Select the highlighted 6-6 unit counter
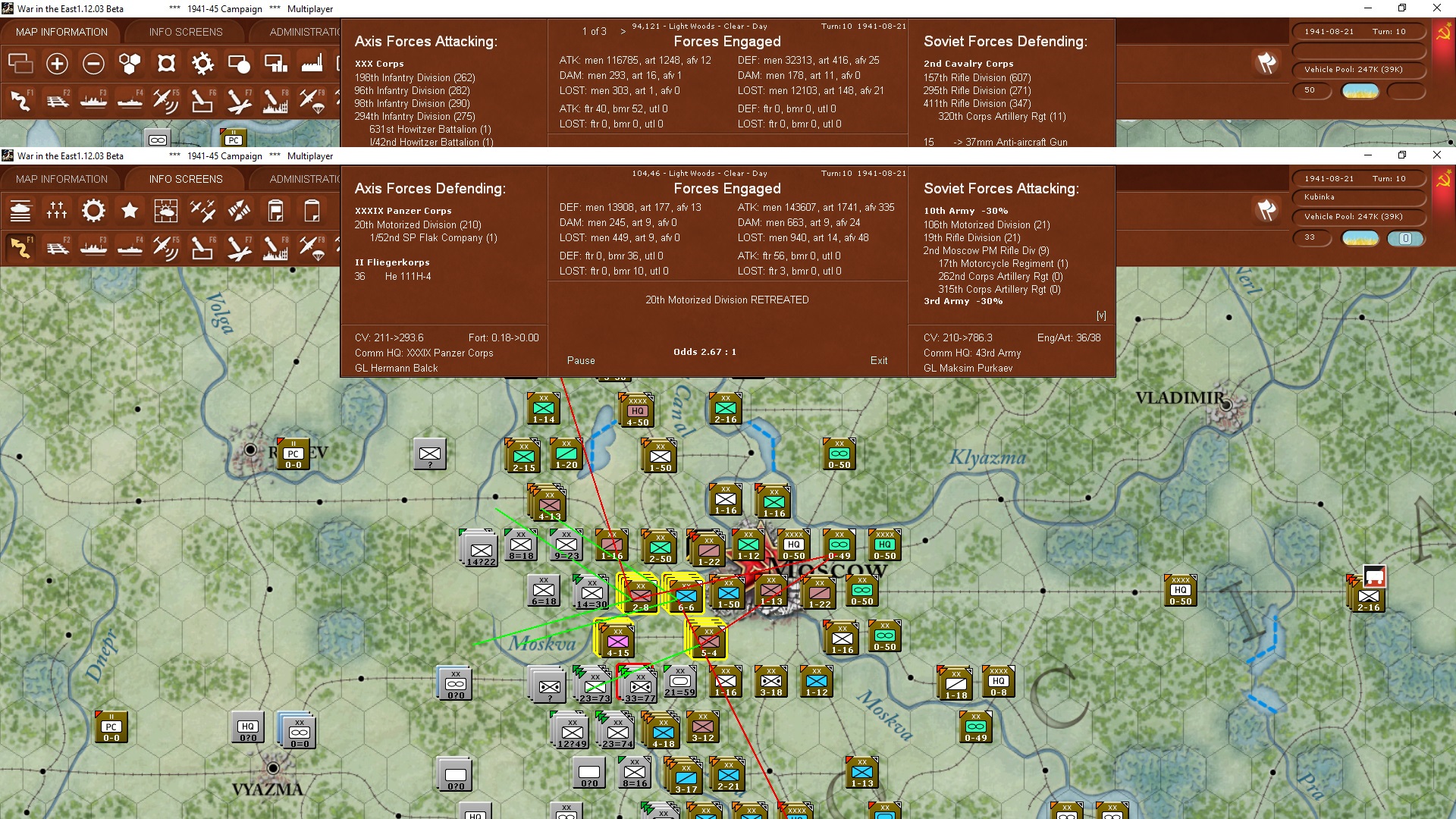This screenshot has height=819, width=1456. (x=686, y=595)
